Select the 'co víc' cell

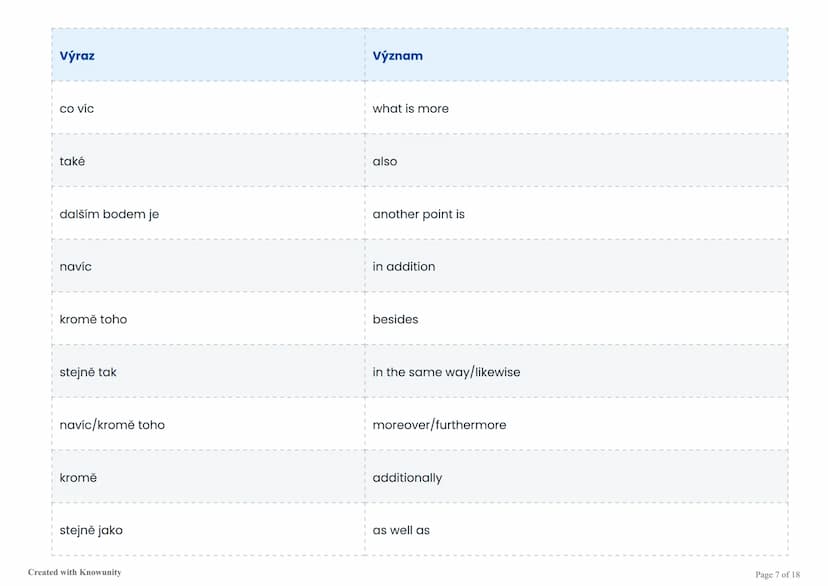(208, 108)
